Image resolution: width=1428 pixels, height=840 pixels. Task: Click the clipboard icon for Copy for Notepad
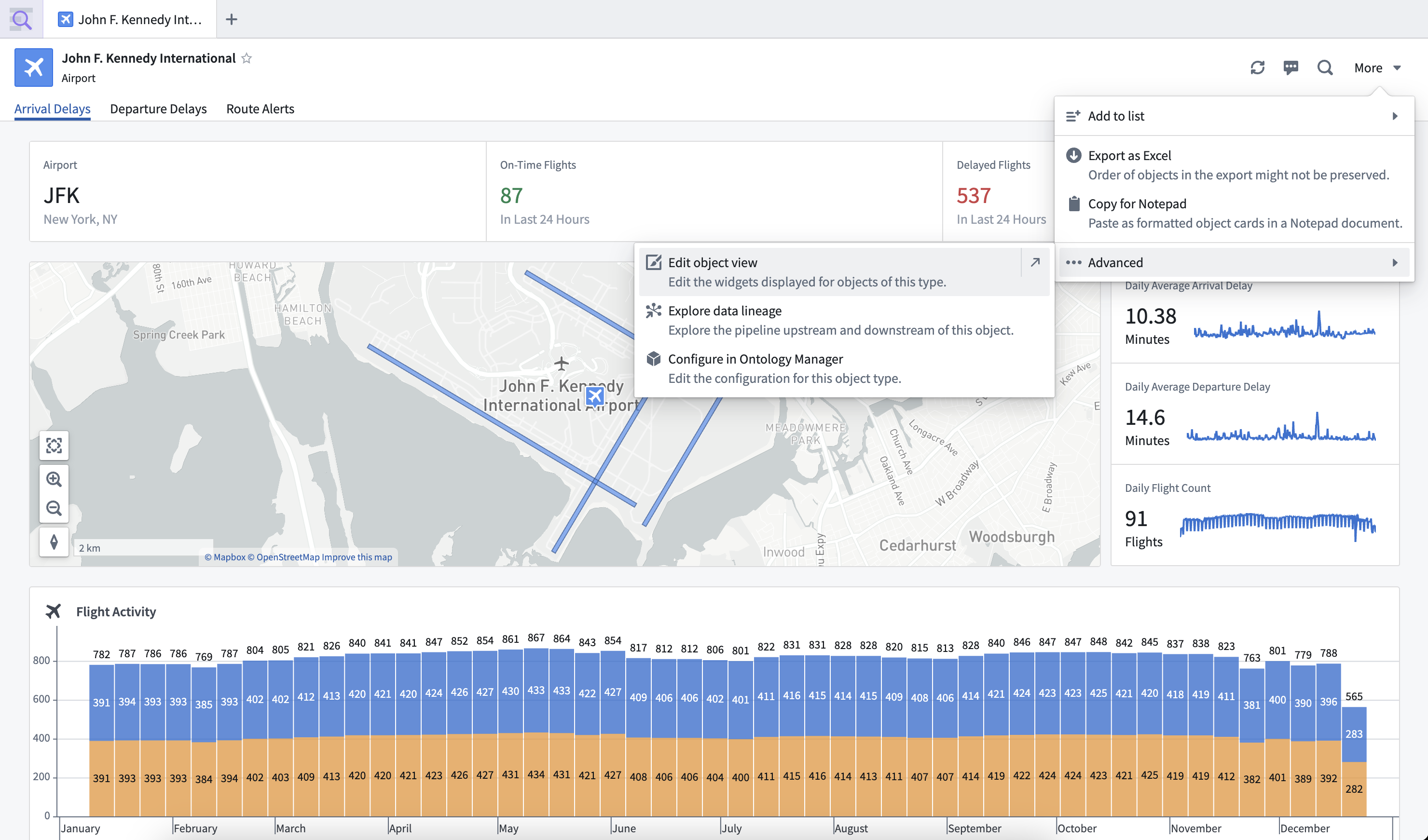[x=1073, y=203]
